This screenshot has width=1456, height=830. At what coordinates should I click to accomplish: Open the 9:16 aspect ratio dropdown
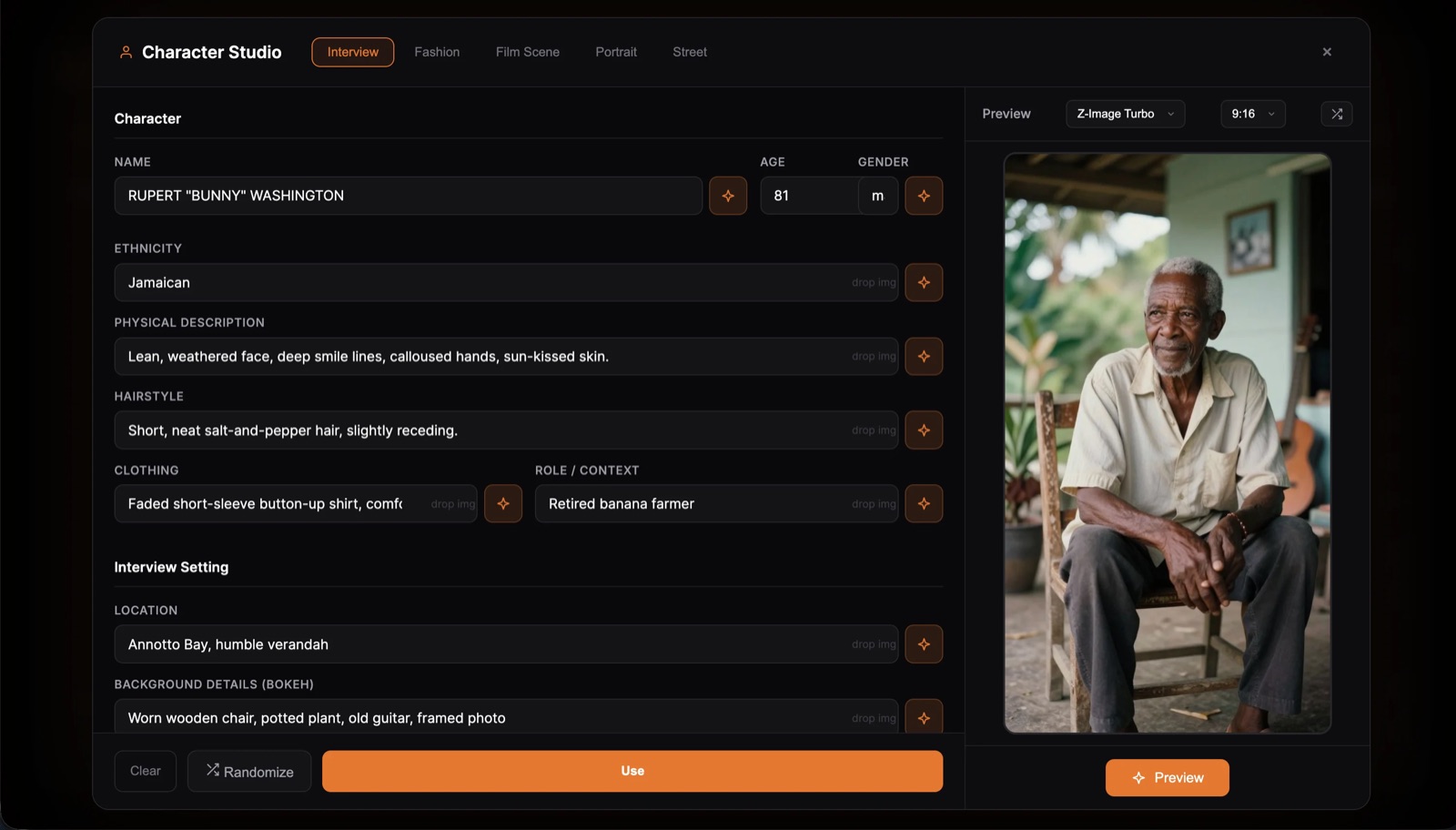point(1252,114)
